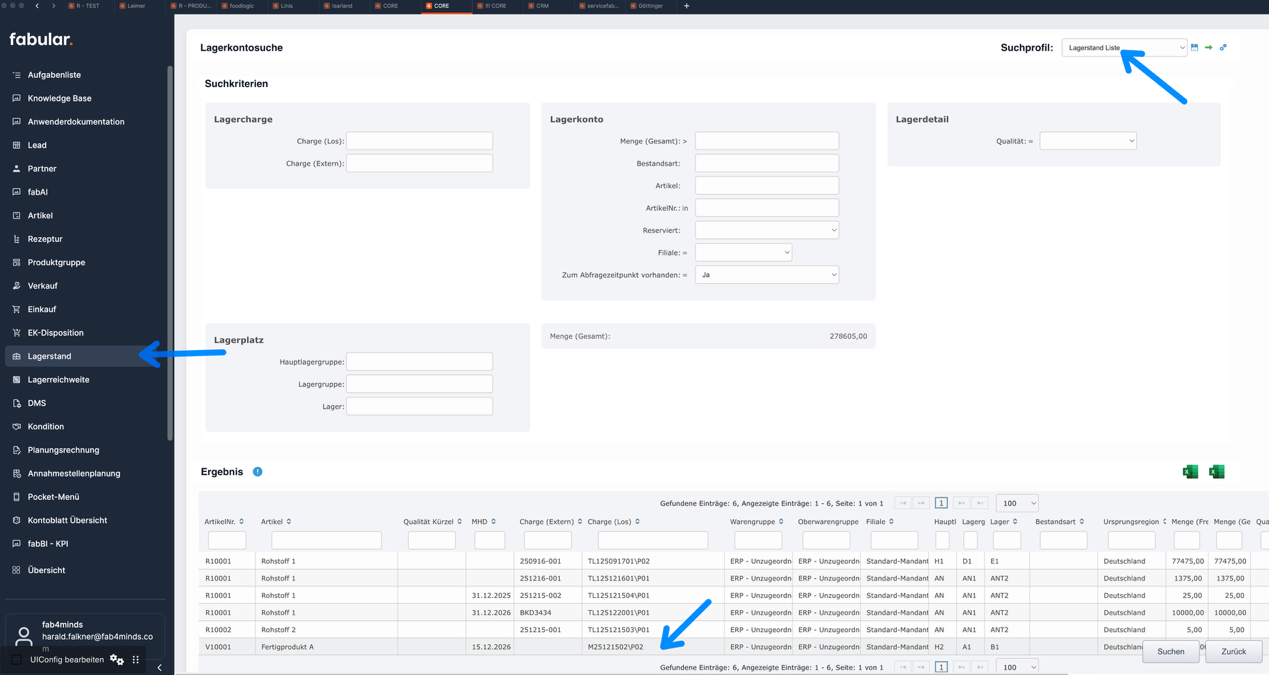Click the grid dots icon in UIConfig bar

pos(136,660)
